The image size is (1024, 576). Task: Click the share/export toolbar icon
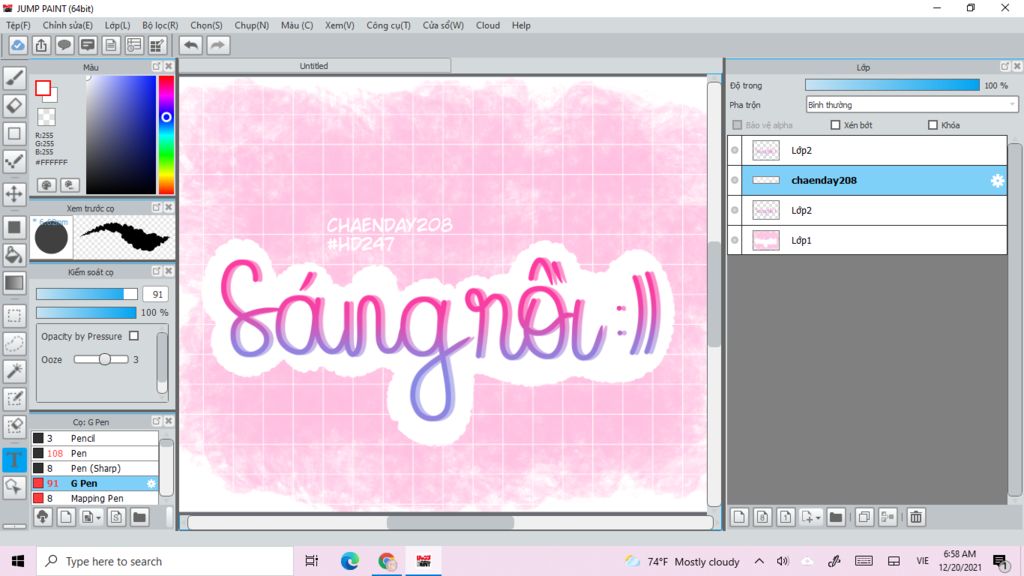tap(41, 45)
